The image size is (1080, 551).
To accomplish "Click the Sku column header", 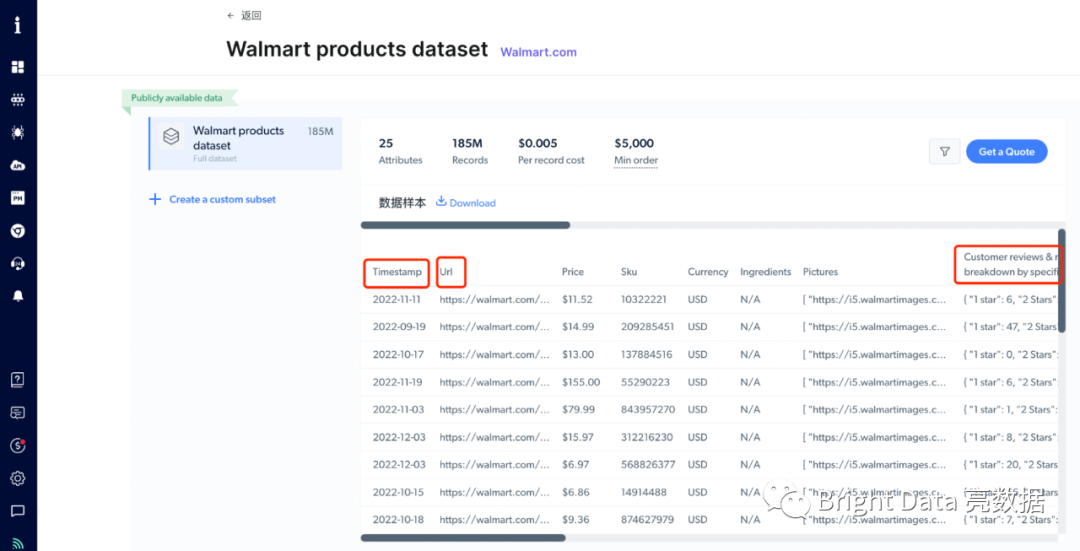I will (x=629, y=272).
